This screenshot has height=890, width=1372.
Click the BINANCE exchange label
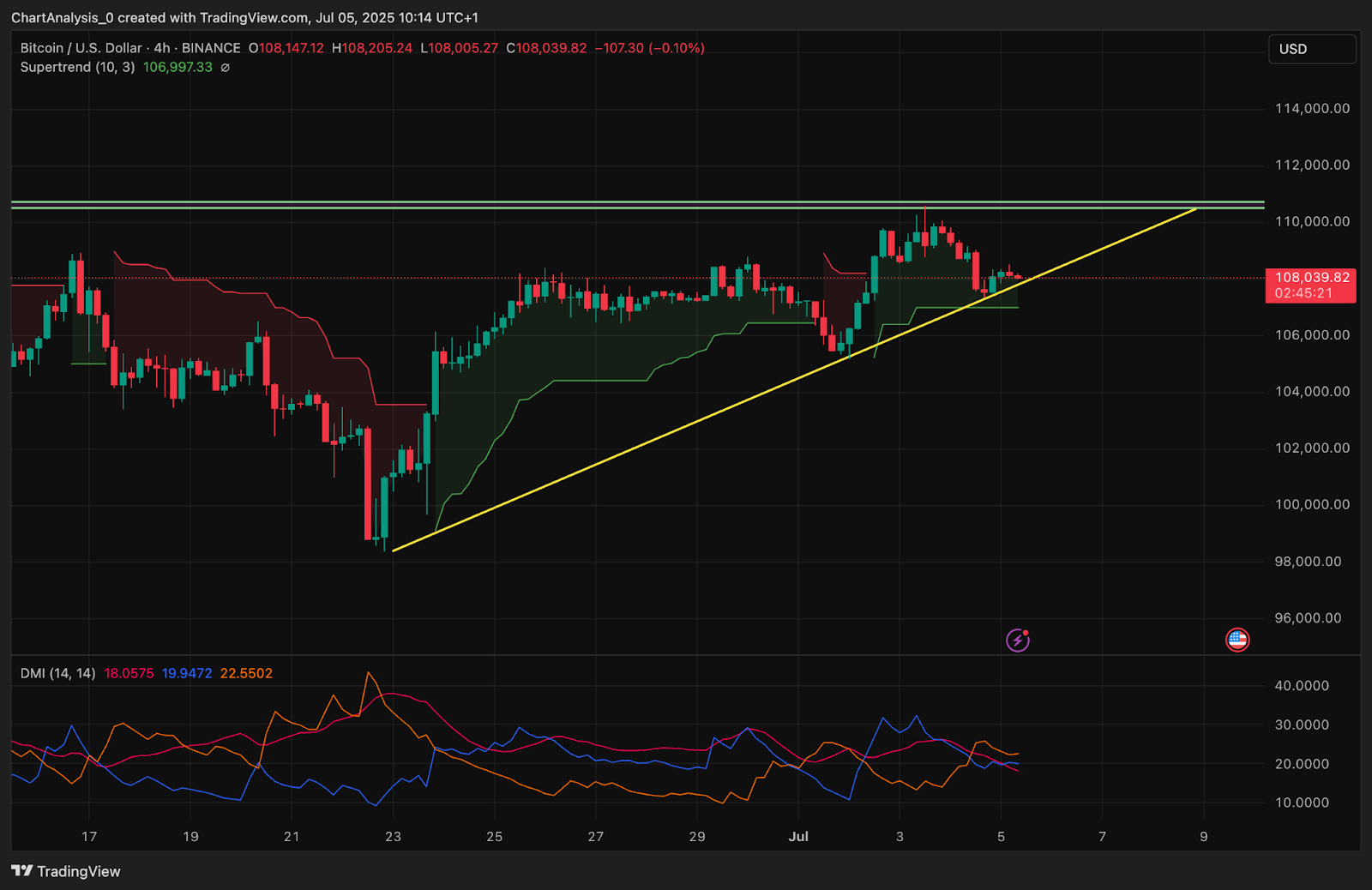coord(211,48)
